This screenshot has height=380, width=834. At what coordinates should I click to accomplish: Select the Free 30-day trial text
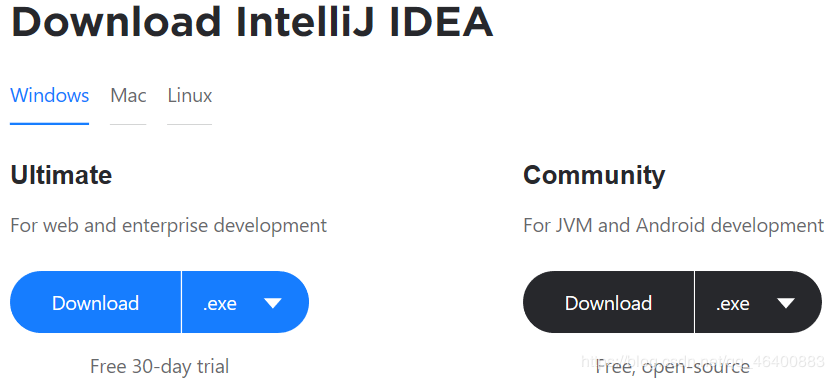(160, 366)
